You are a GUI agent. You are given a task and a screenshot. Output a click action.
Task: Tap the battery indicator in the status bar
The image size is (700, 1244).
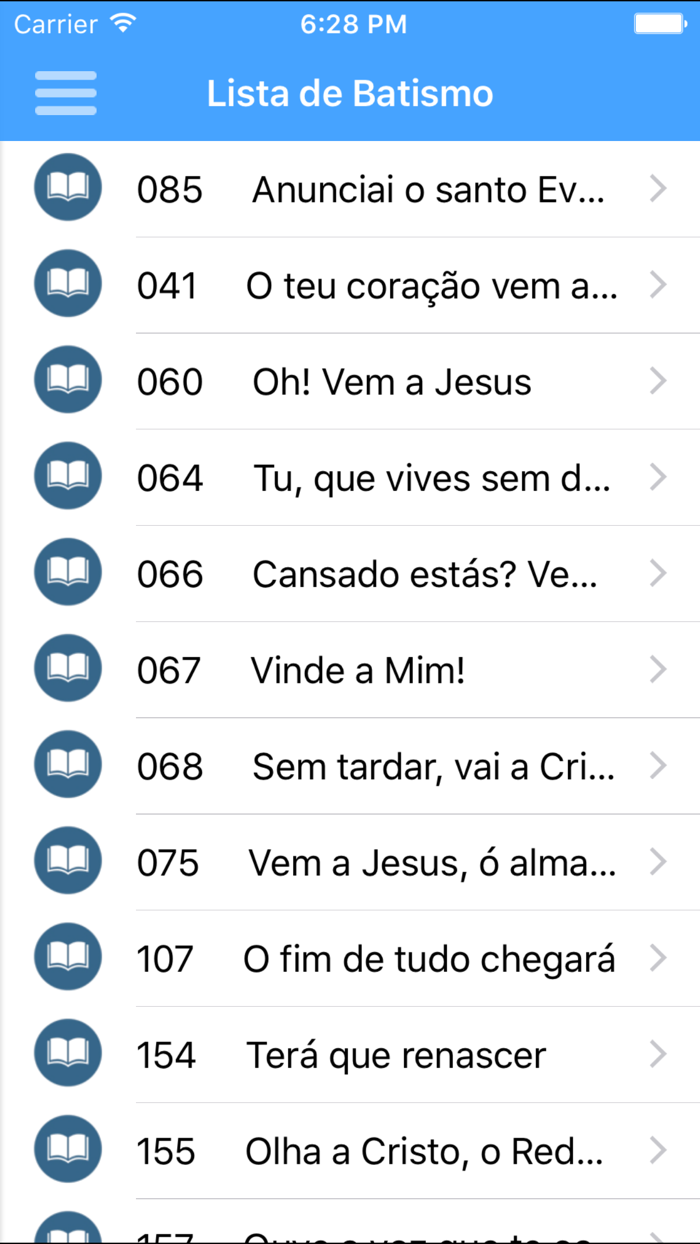coord(662,22)
